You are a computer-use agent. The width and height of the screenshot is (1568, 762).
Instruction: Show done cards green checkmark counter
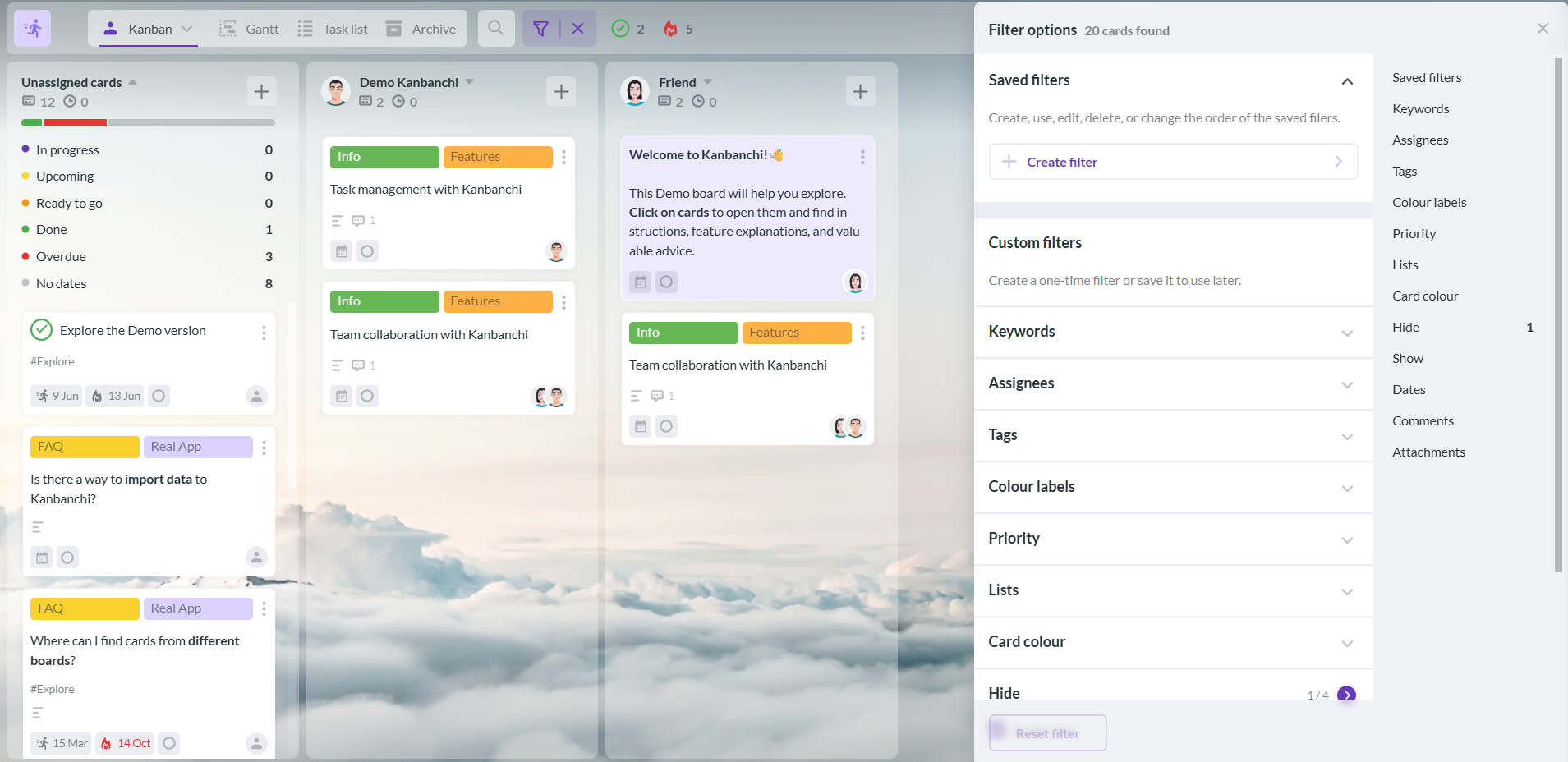628,29
